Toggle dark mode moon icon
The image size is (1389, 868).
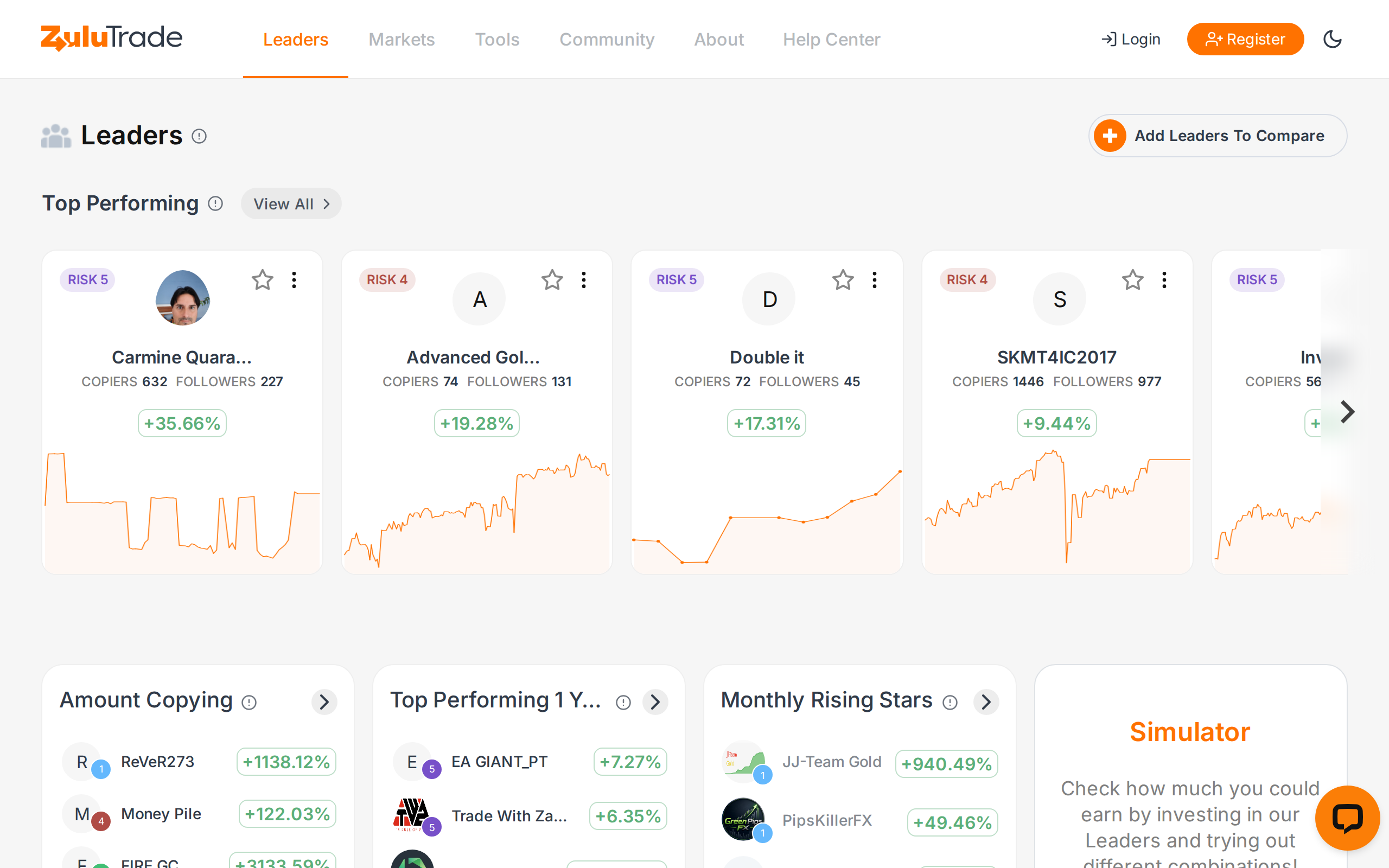1332,39
